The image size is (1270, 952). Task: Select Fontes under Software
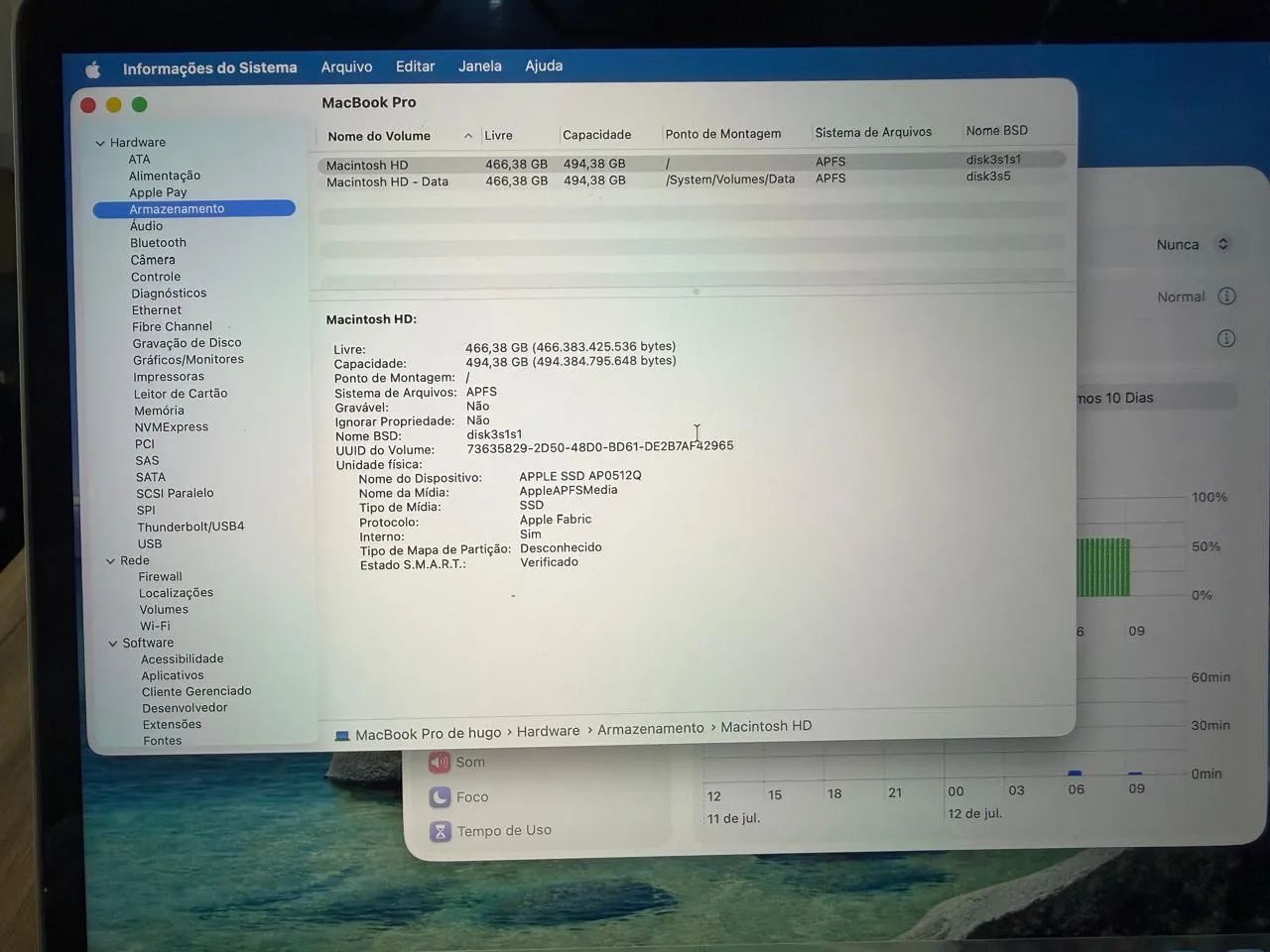[x=163, y=741]
